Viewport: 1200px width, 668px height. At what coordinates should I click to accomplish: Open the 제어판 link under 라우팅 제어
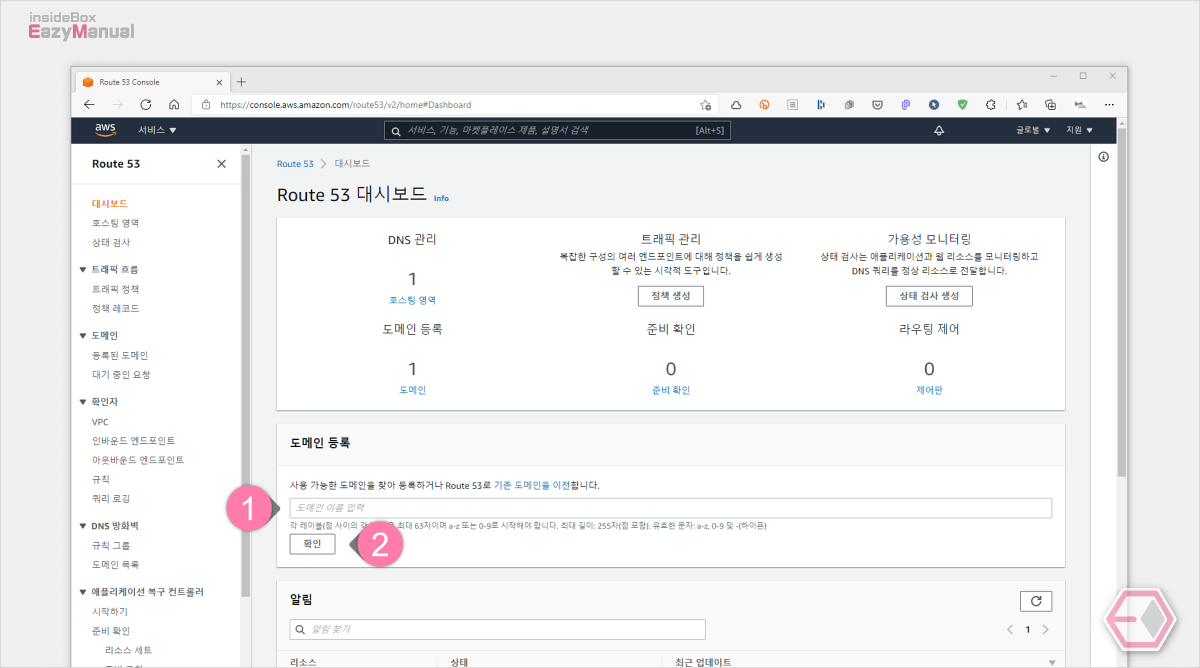click(929, 390)
